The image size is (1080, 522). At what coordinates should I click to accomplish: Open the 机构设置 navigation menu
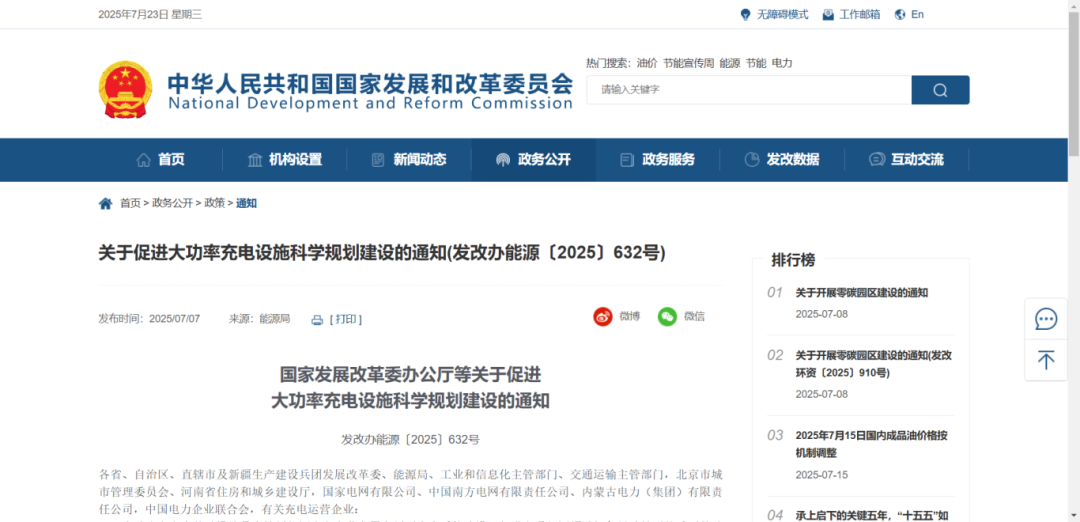pos(284,160)
